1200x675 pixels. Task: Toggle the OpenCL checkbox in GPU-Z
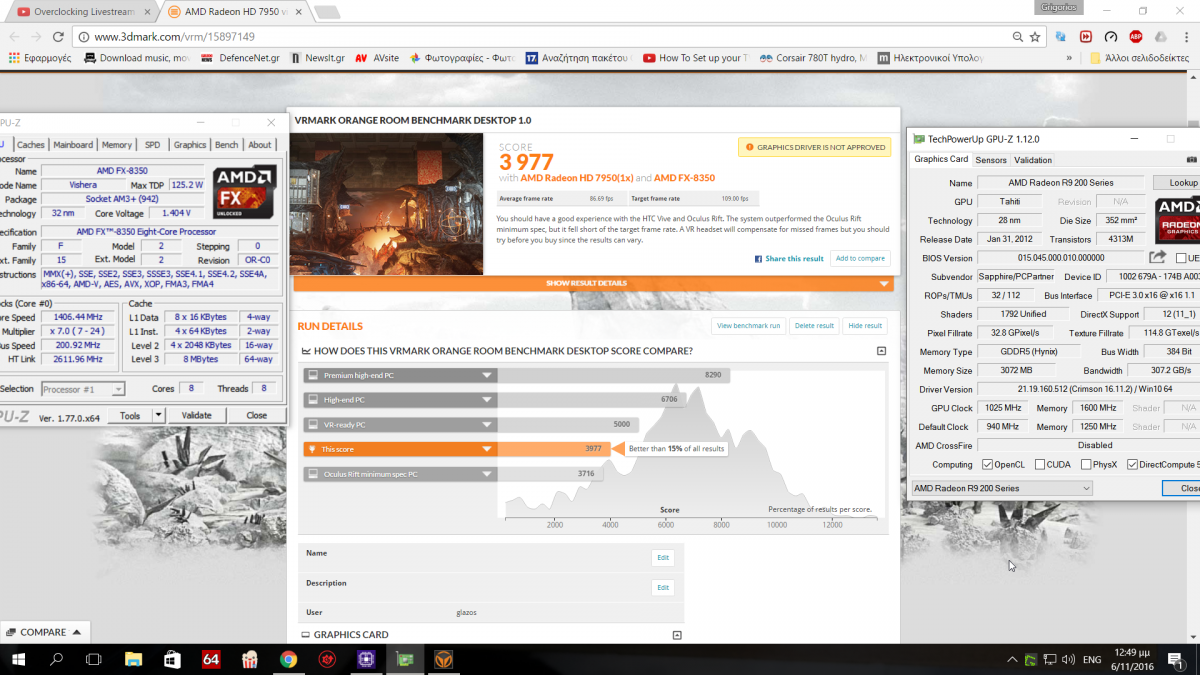[x=988, y=464]
